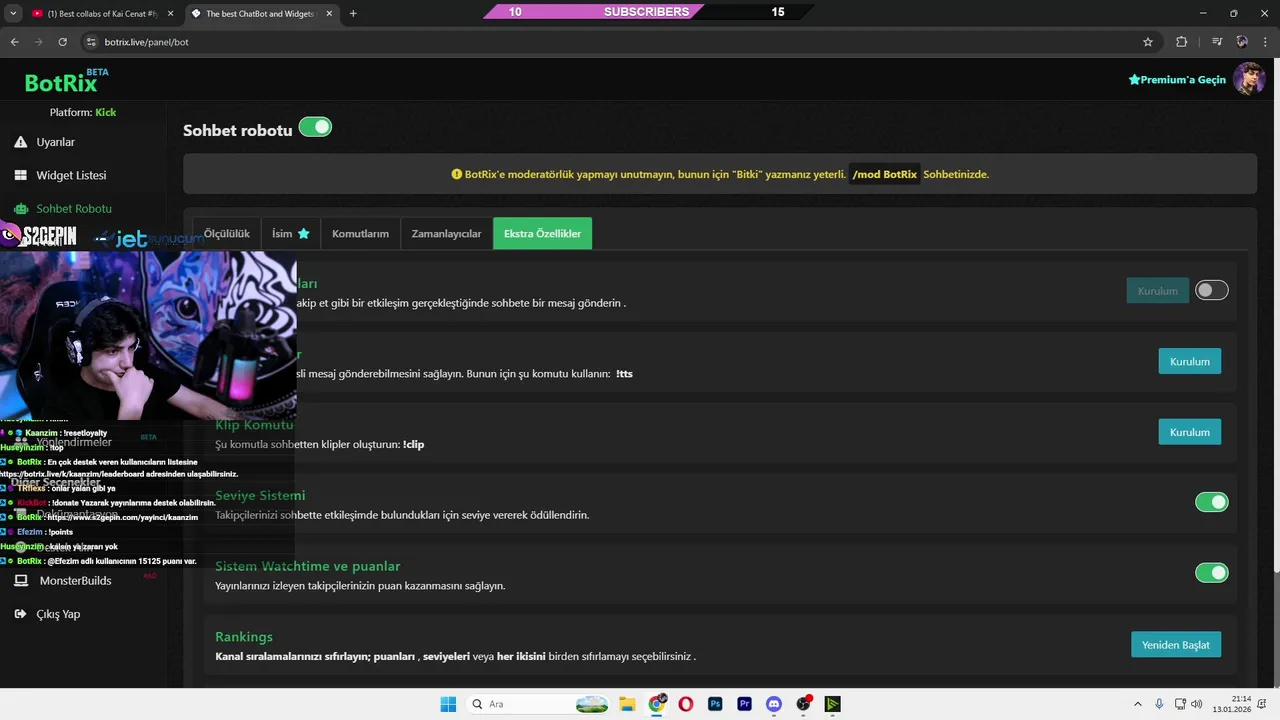This screenshot has height=720, width=1280.
Task: Disable Sistem Watchtime ve puanlar toggle
Action: [1212, 573]
